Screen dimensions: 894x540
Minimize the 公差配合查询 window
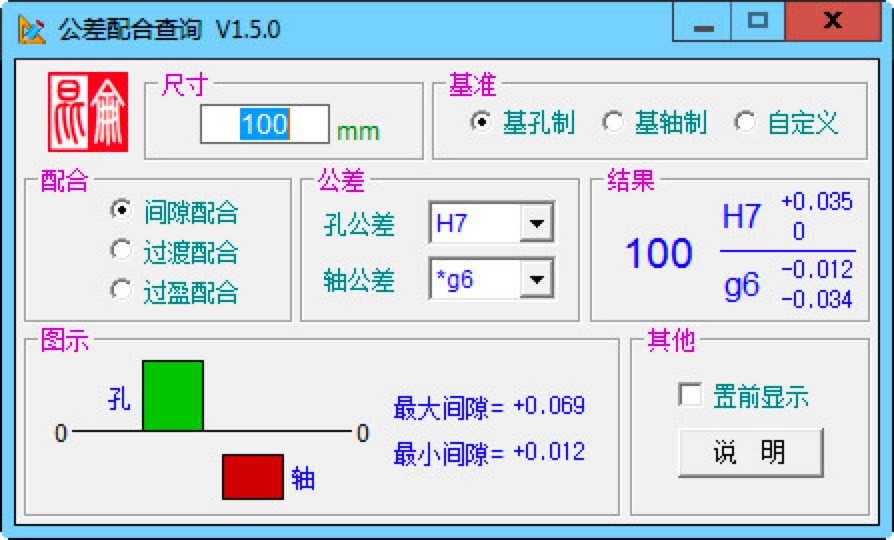coord(702,22)
